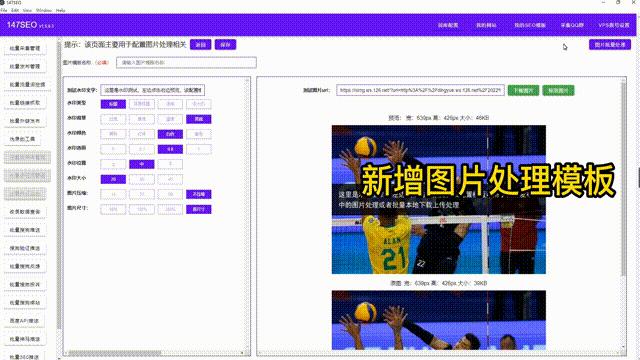The width and height of the screenshot is (640, 360).
Task: Open 批量神马推送 in the sidebar
Action: tap(25, 339)
